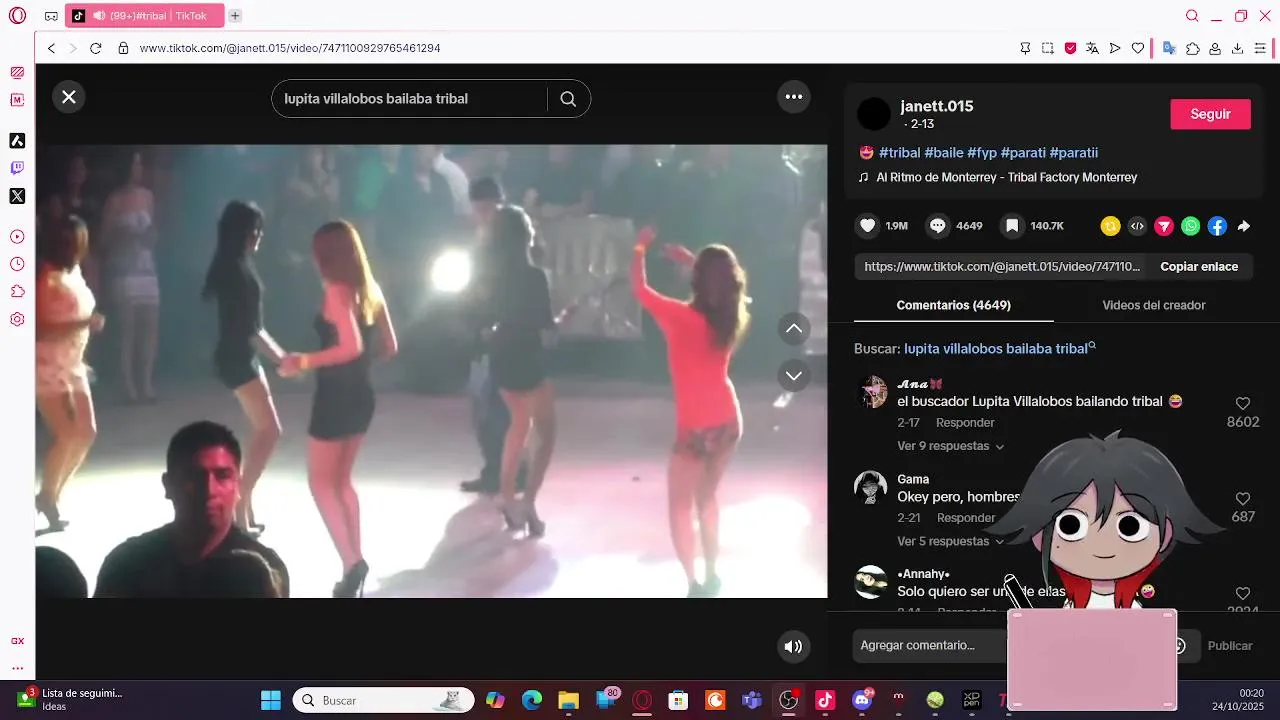Open a new tab with plus button

235,16
